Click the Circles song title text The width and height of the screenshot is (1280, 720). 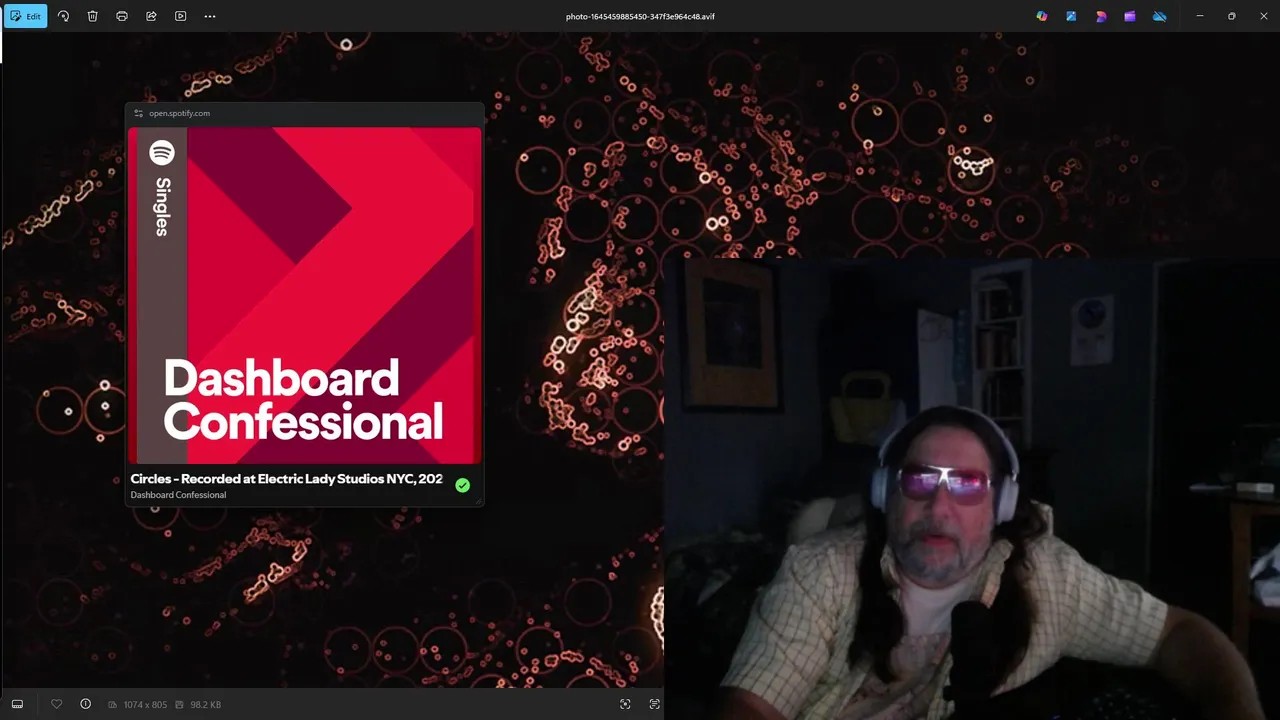[x=286, y=479]
